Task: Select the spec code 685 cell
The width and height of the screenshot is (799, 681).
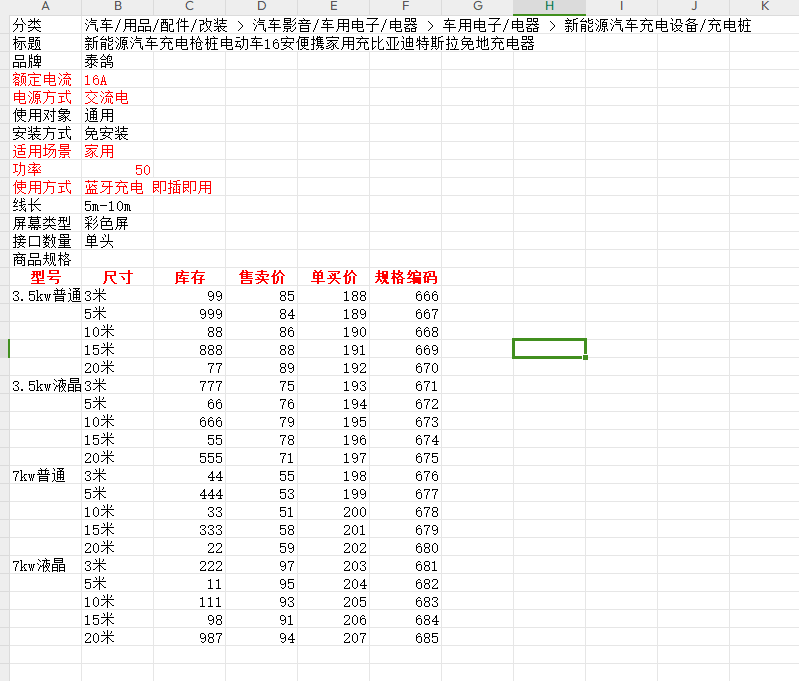Action: click(406, 637)
